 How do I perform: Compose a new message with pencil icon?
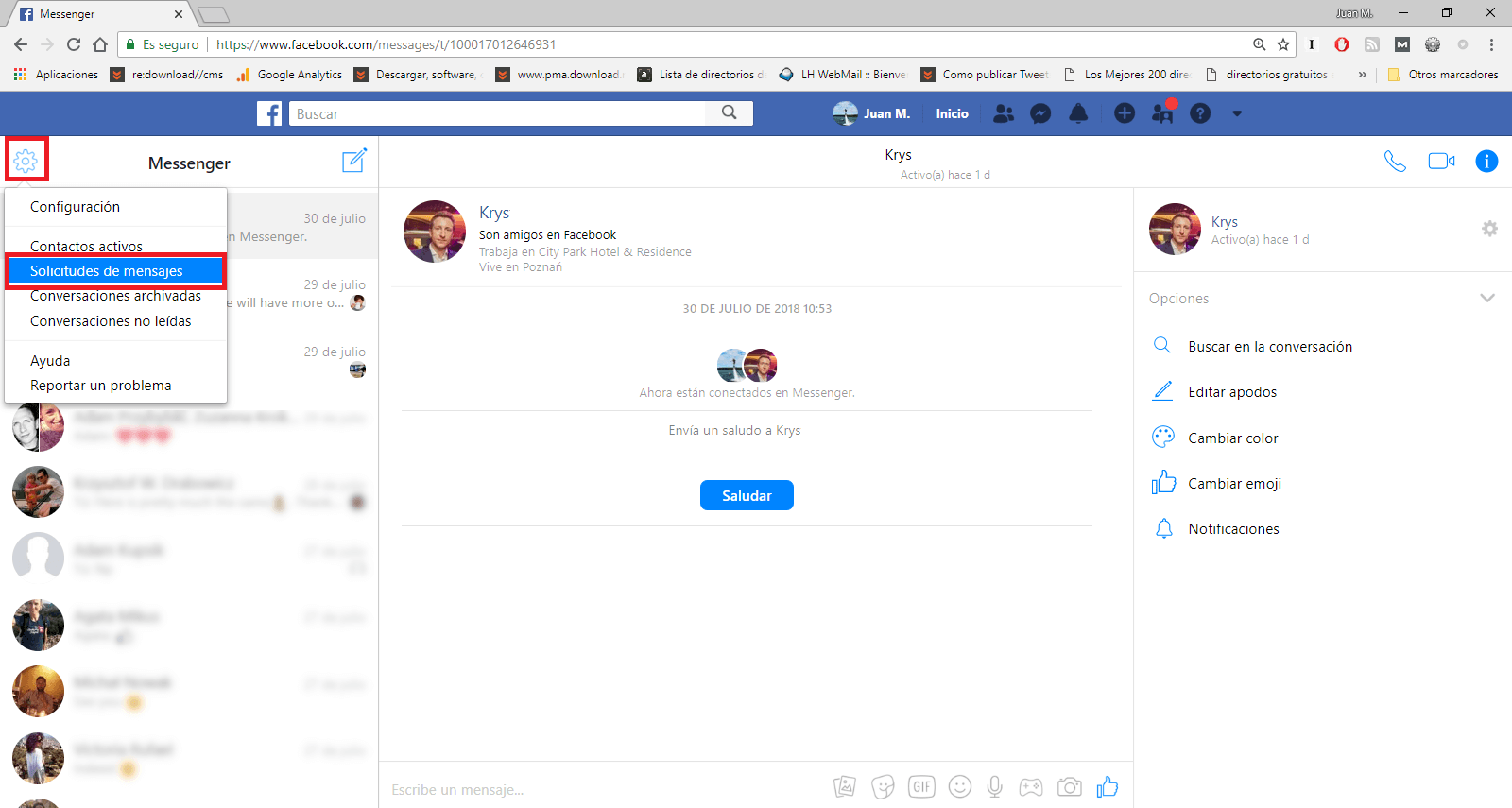point(354,160)
